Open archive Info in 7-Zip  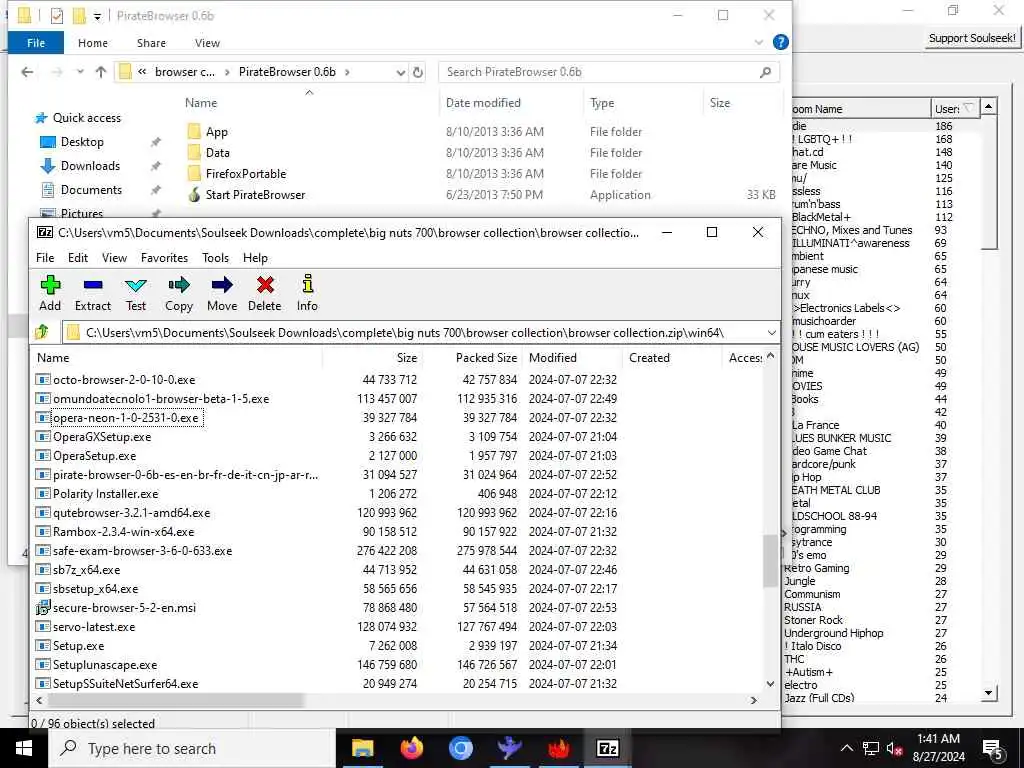307,293
